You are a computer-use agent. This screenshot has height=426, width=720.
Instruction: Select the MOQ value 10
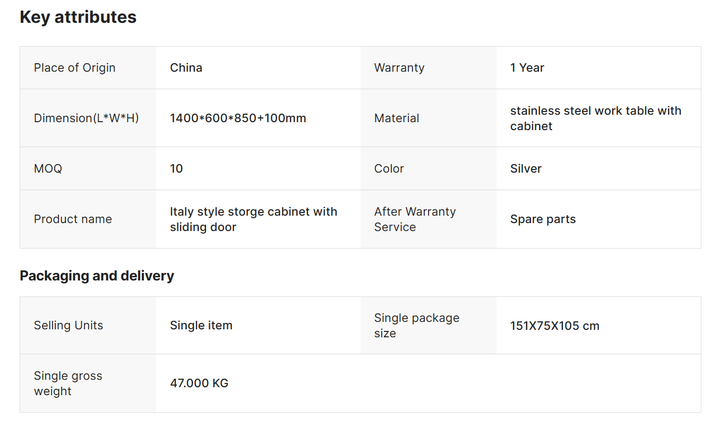point(176,169)
